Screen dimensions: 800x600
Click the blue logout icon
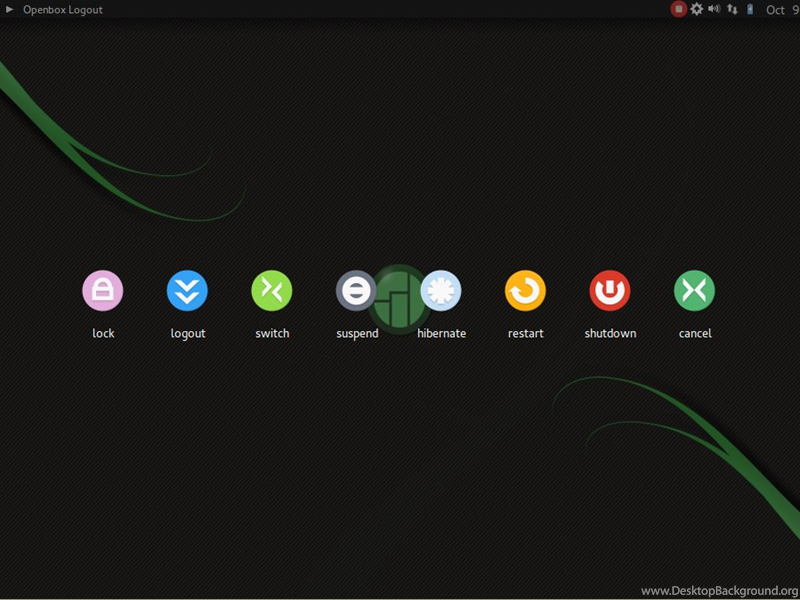point(187,290)
